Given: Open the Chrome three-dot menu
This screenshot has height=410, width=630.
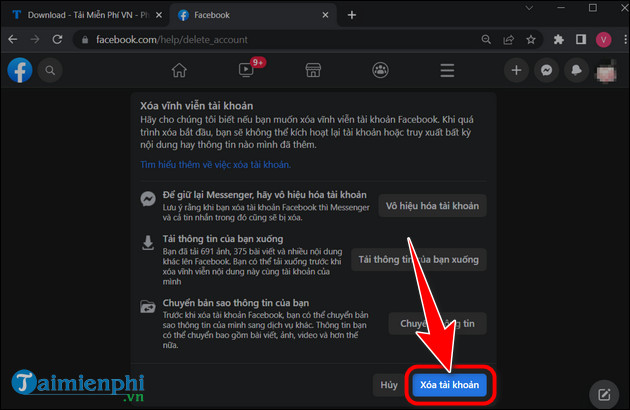Looking at the screenshot, I should (x=625, y=39).
